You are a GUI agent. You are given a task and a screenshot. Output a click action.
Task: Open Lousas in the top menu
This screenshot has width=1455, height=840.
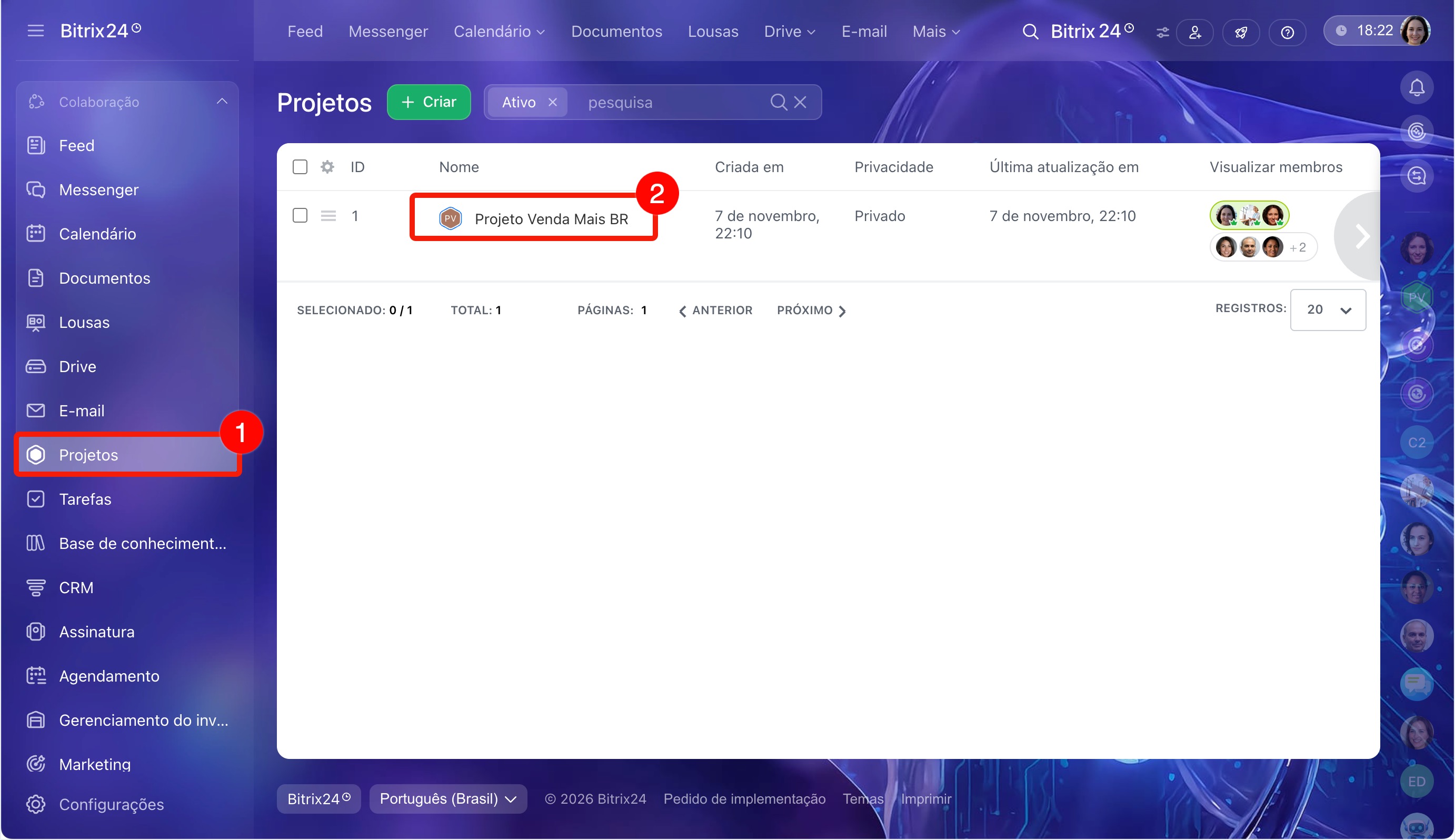(713, 31)
